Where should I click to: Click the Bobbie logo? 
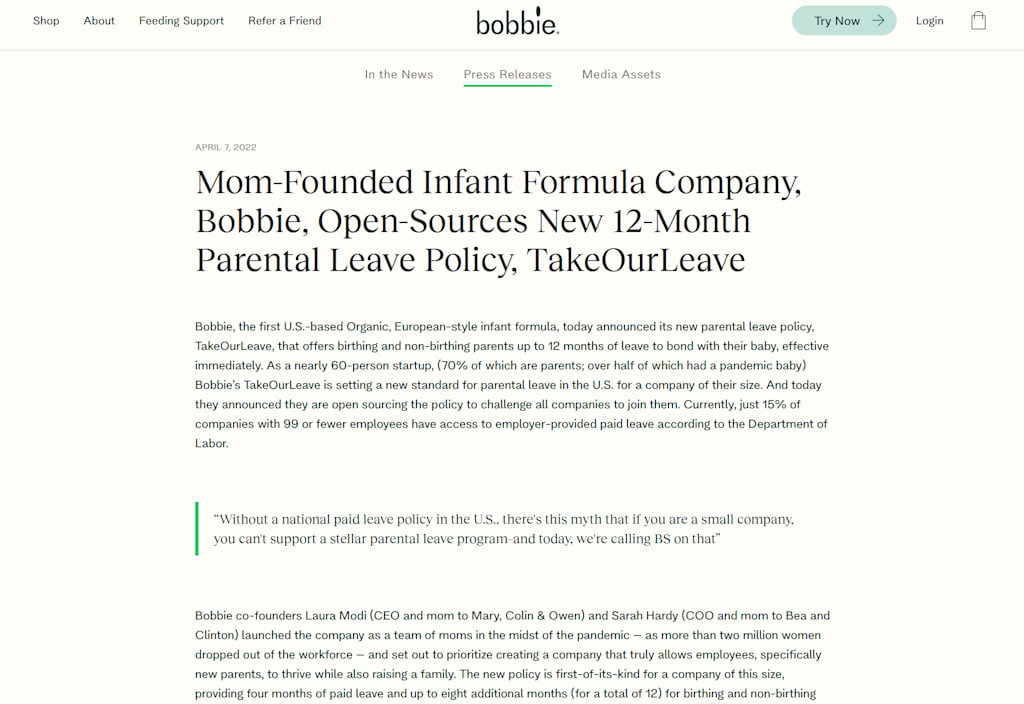(516, 22)
